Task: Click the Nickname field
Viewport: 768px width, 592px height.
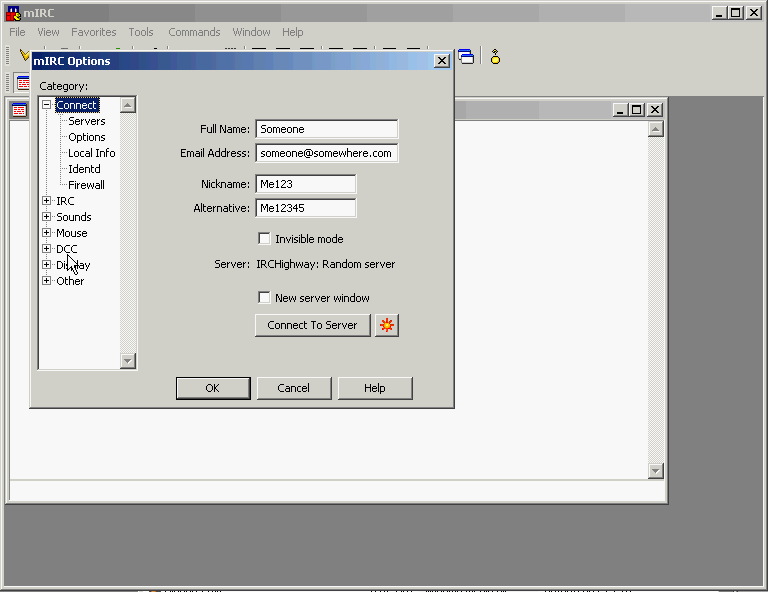Action: [x=306, y=184]
